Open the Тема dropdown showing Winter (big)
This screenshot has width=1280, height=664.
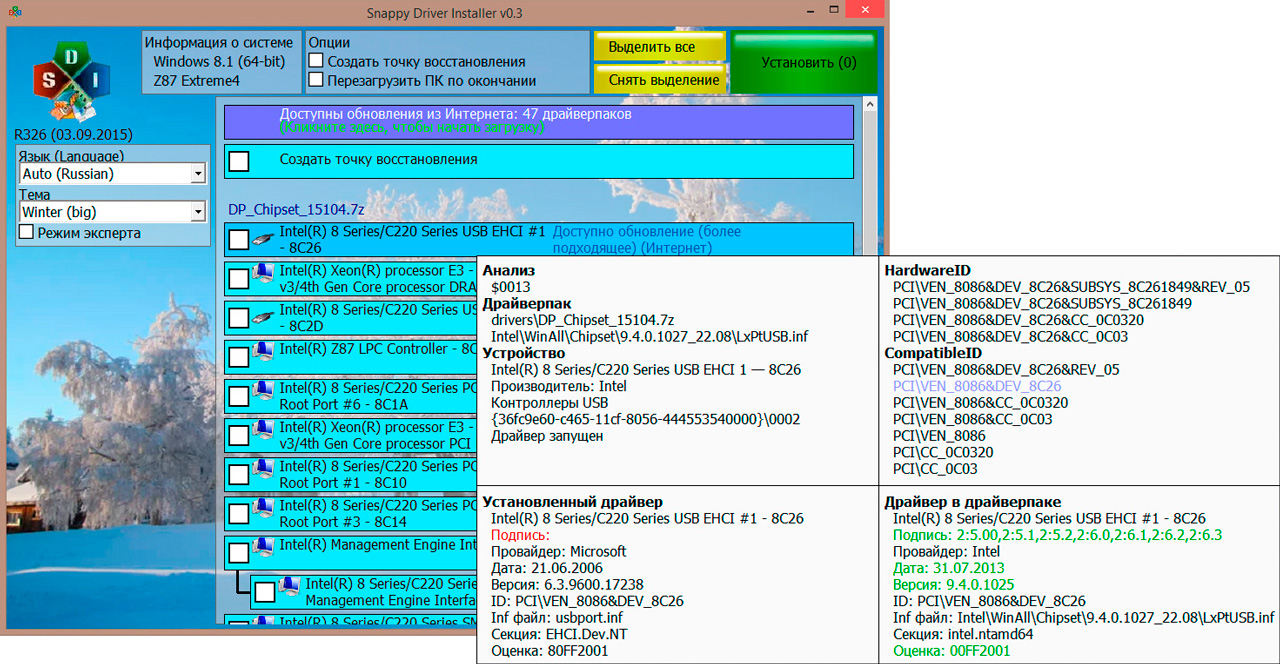point(197,212)
